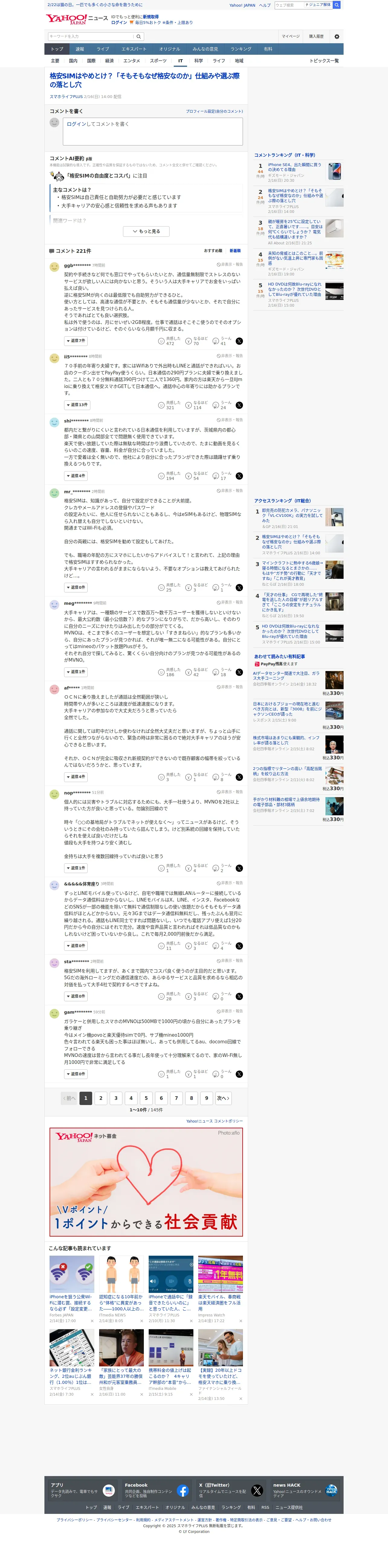Select the 科学 category tab
This screenshot has width=388, height=1568.
pyautogui.click(x=199, y=61)
